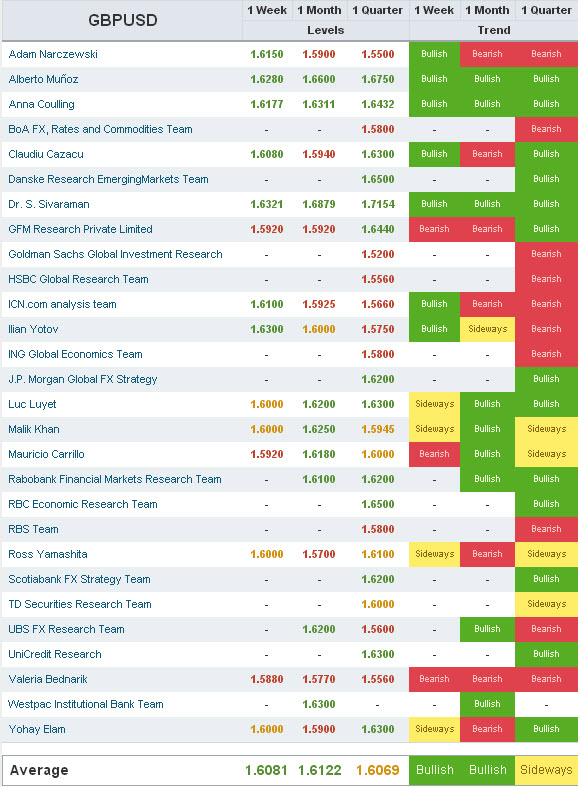Viewport: 578px width, 787px height.
Task: Select the Claudiu Cazacu link
Action: pyautogui.click(x=46, y=155)
